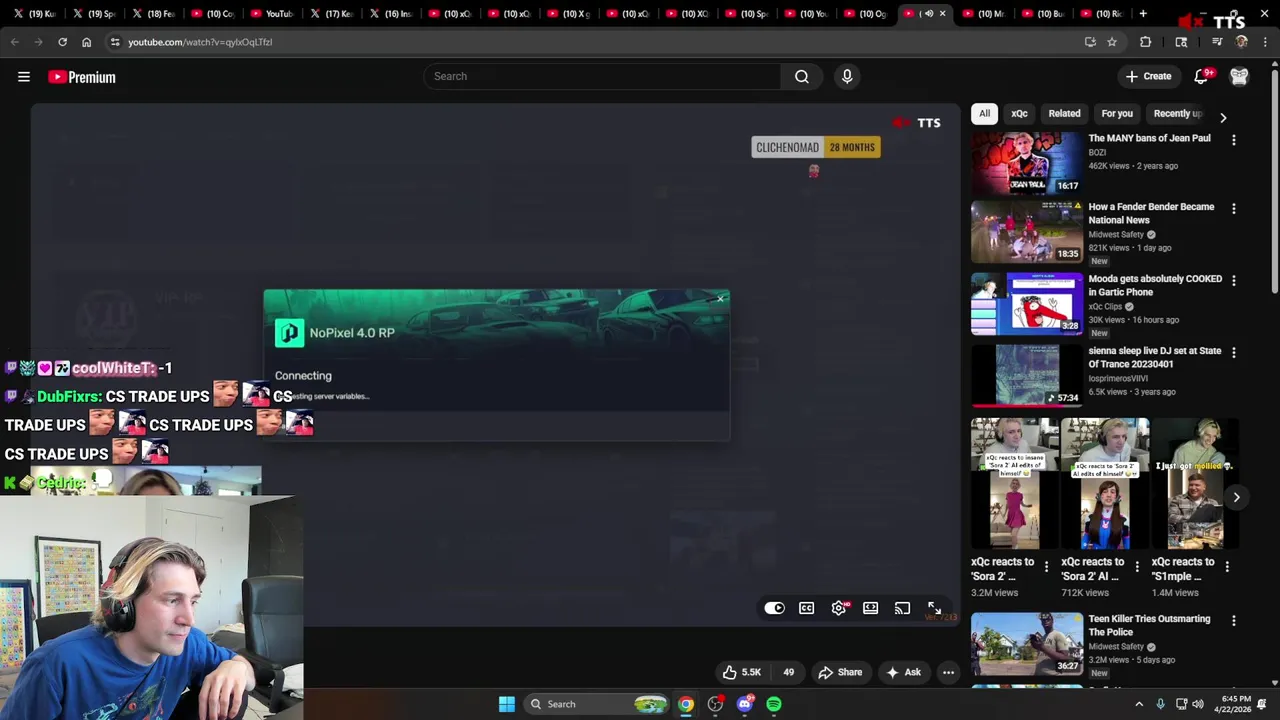Start voice search with microphone

847,76
